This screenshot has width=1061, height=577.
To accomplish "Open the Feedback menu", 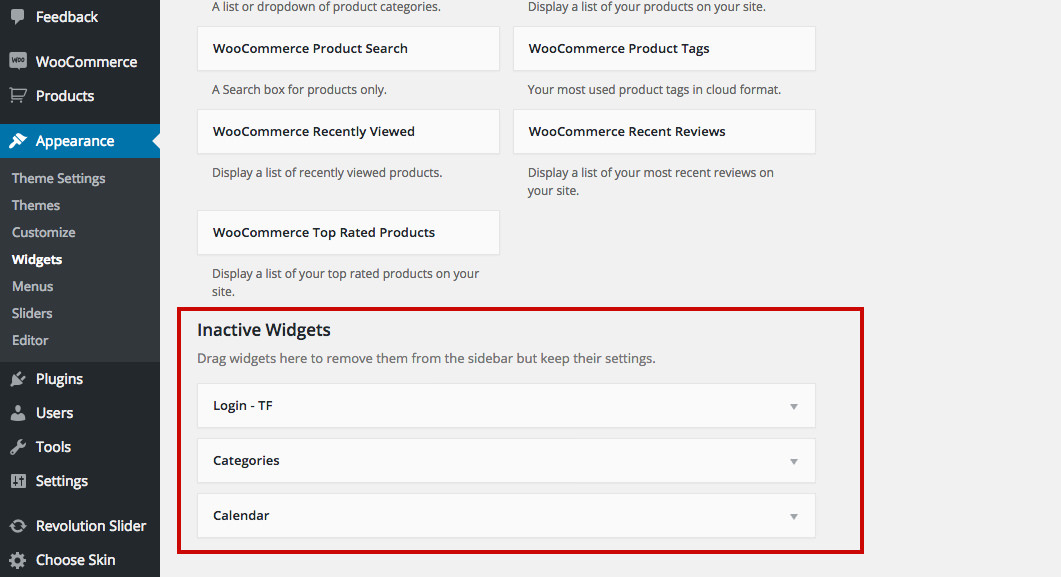I will 80,16.
